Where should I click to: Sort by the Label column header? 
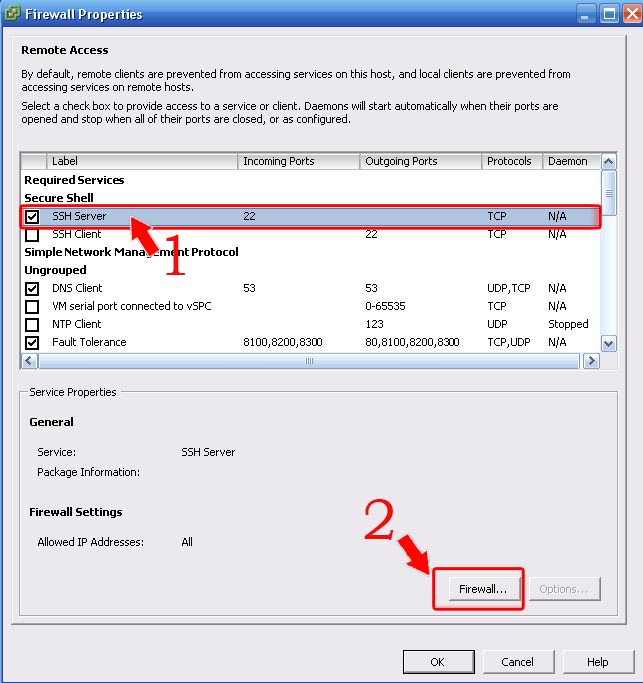[142, 161]
